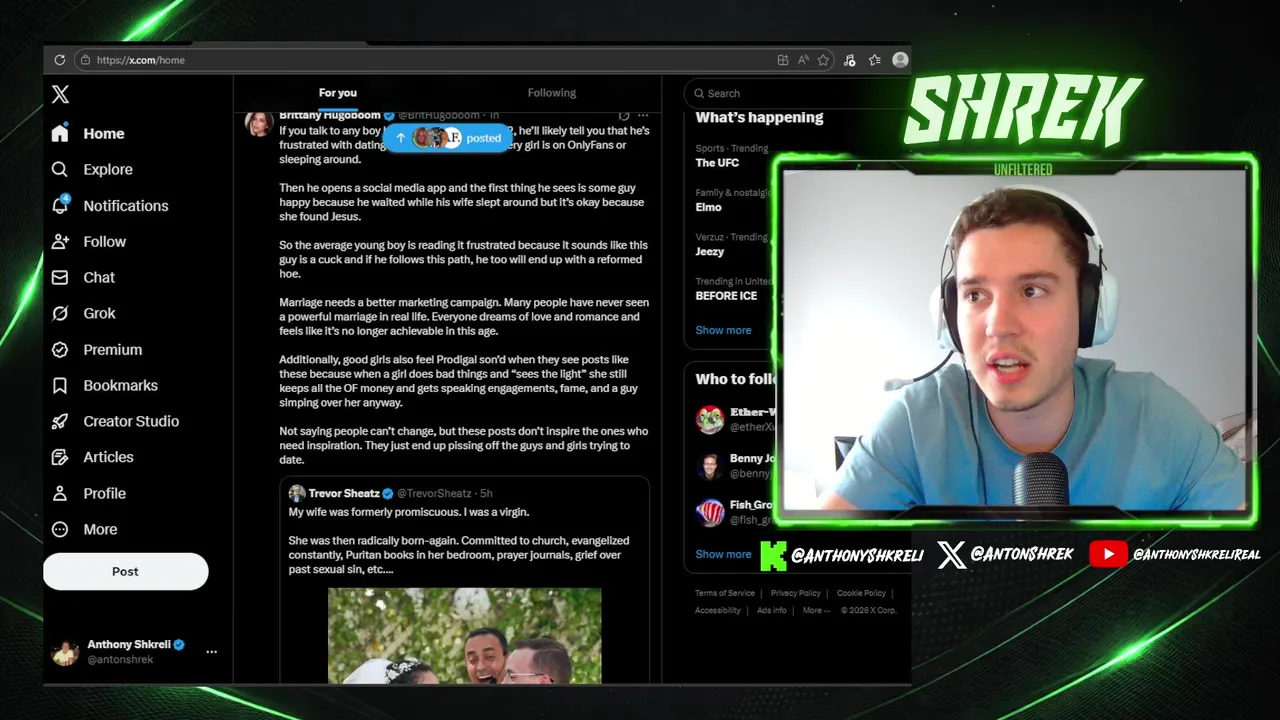
Task: Click the 'Creator Studio' label in sidebar
Action: [x=131, y=421]
